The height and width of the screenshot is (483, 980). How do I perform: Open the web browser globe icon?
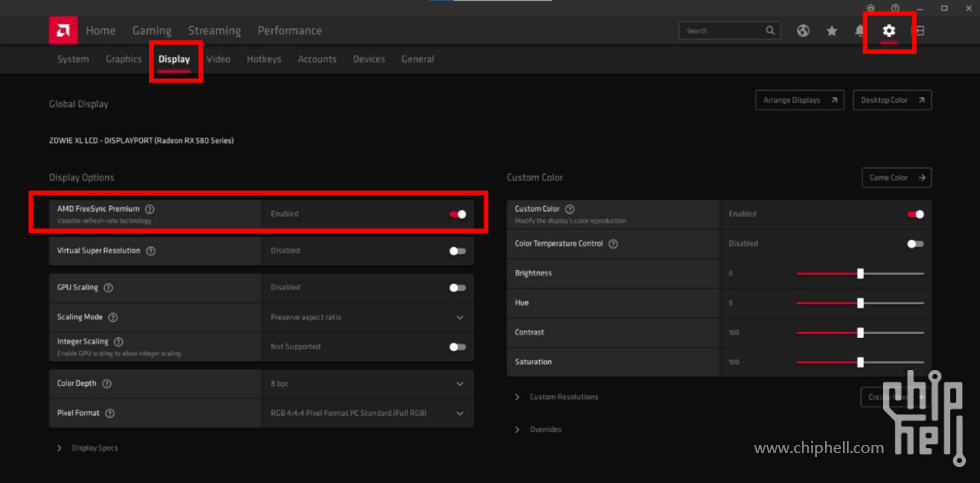tap(803, 31)
